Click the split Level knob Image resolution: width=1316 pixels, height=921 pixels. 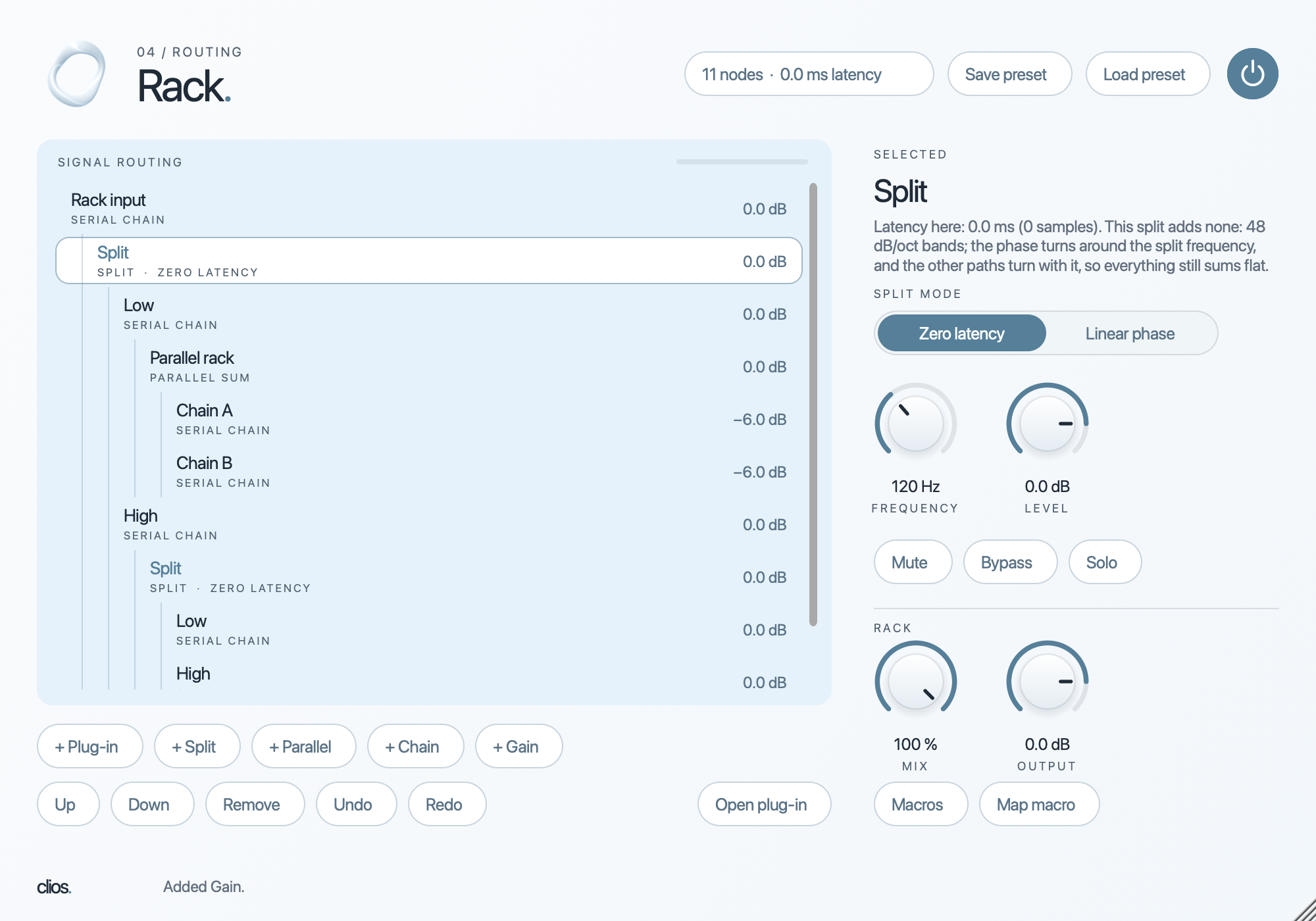click(x=1047, y=423)
